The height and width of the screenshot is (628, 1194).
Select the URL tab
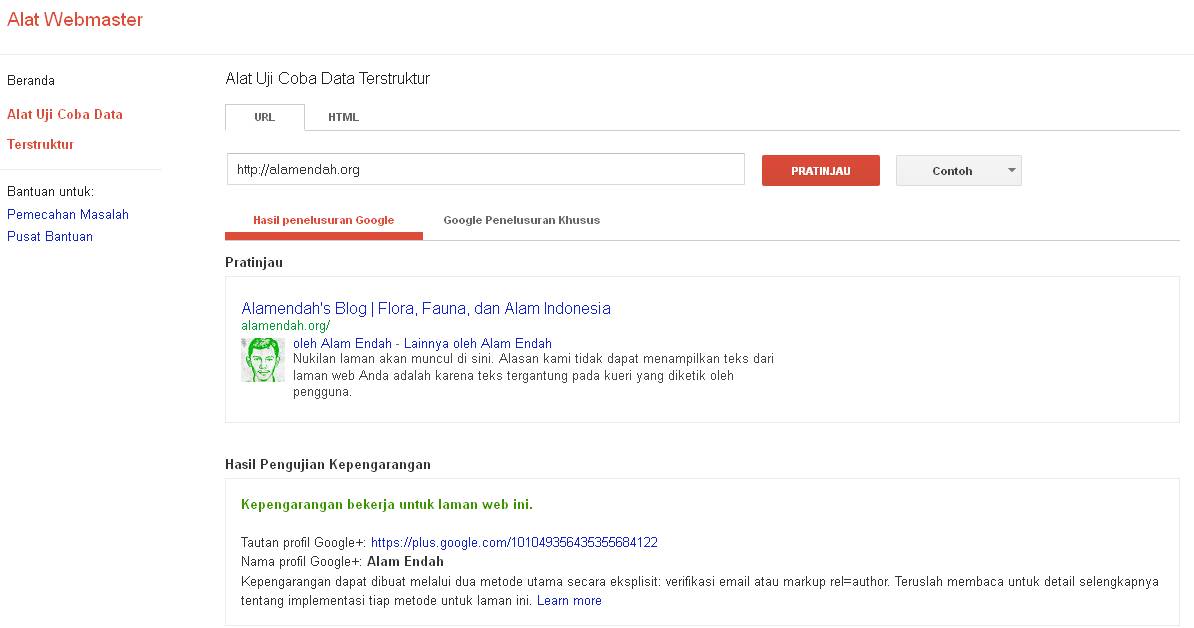265,117
